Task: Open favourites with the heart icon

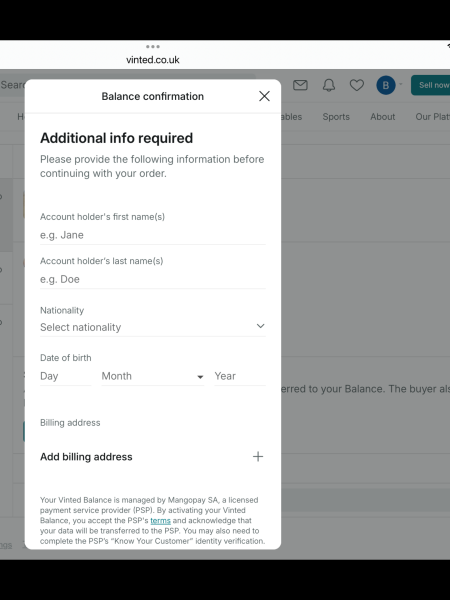Action: point(357,85)
